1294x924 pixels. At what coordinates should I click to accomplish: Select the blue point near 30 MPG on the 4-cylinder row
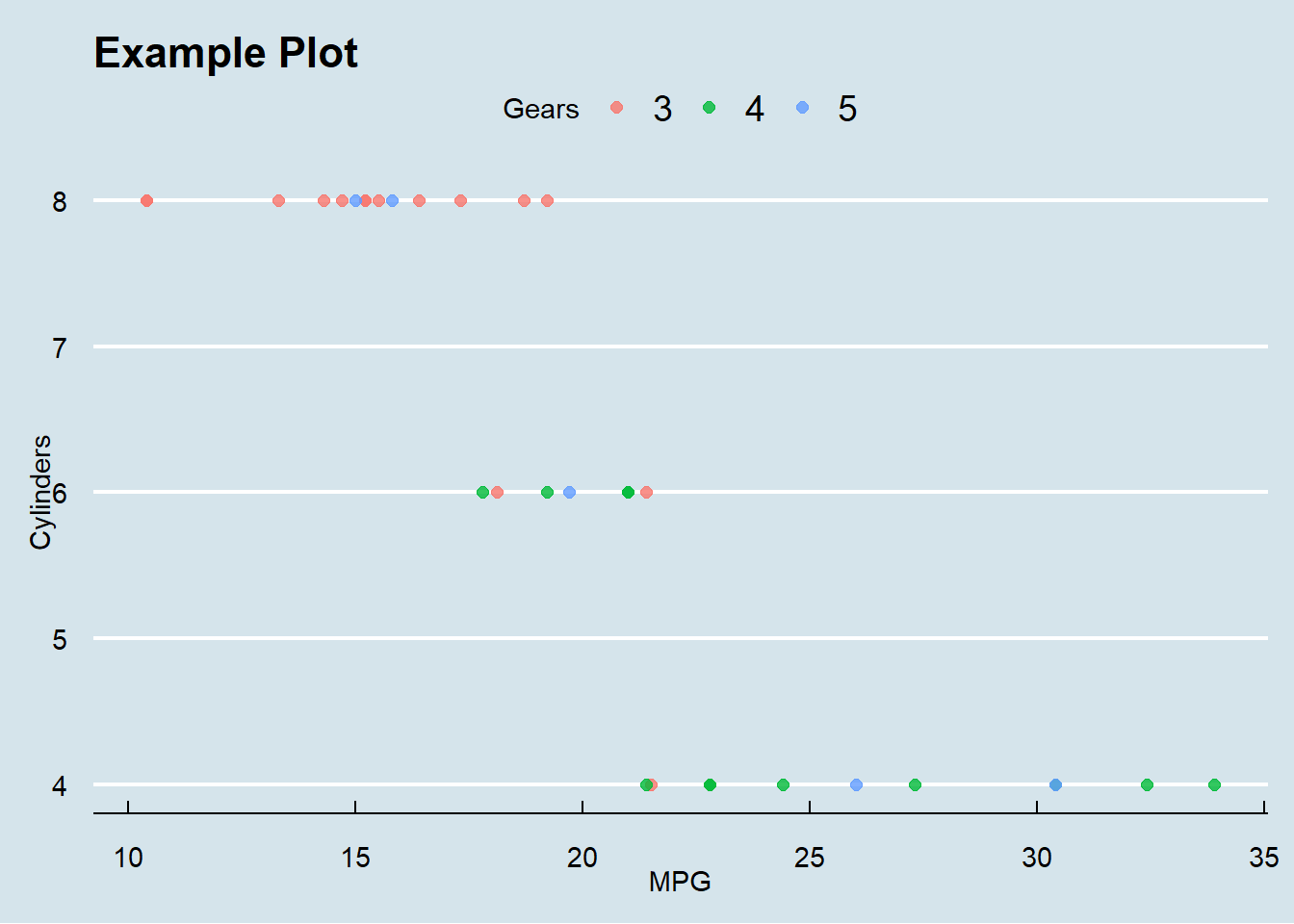tap(1055, 785)
